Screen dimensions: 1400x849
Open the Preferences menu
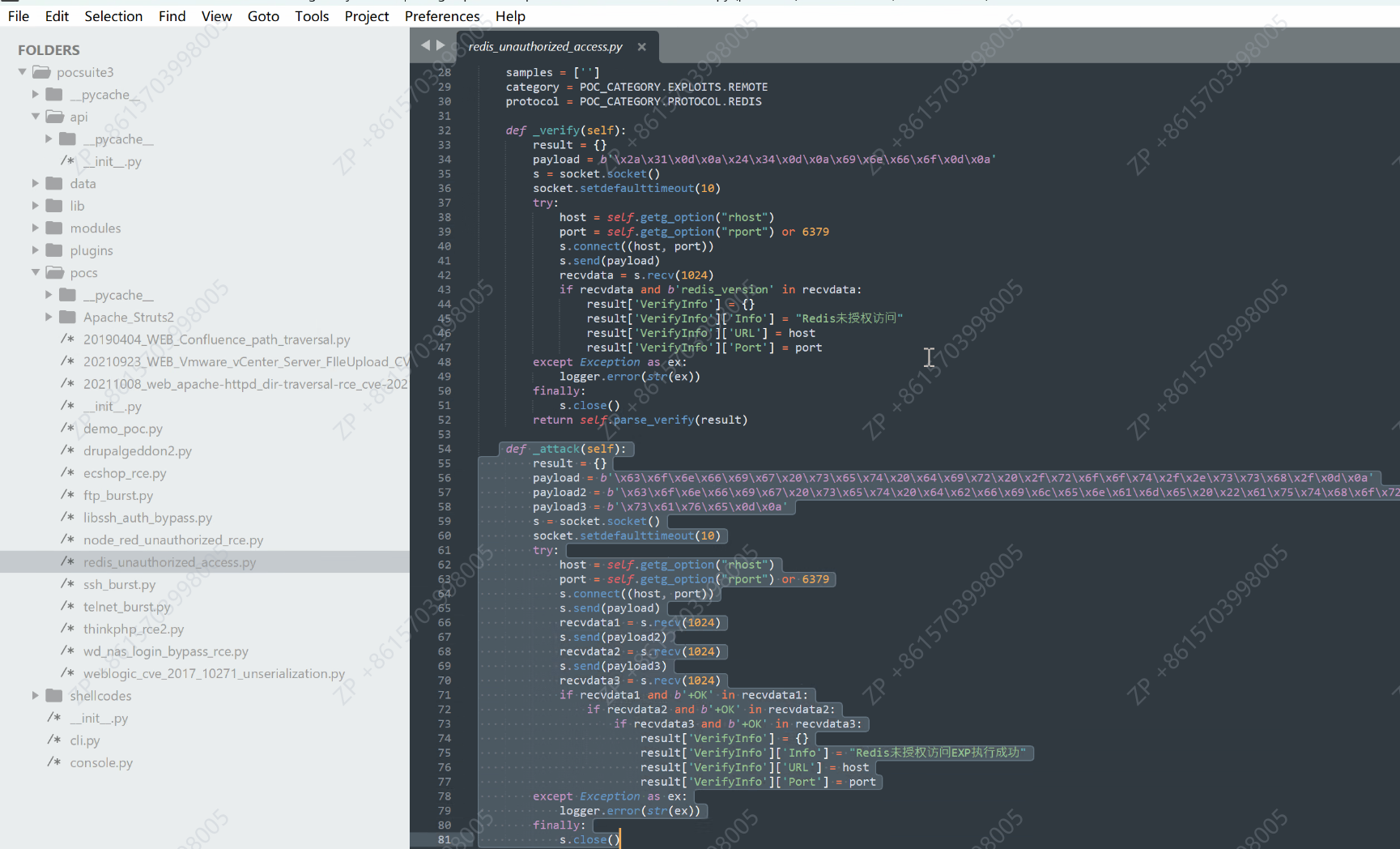[x=442, y=16]
